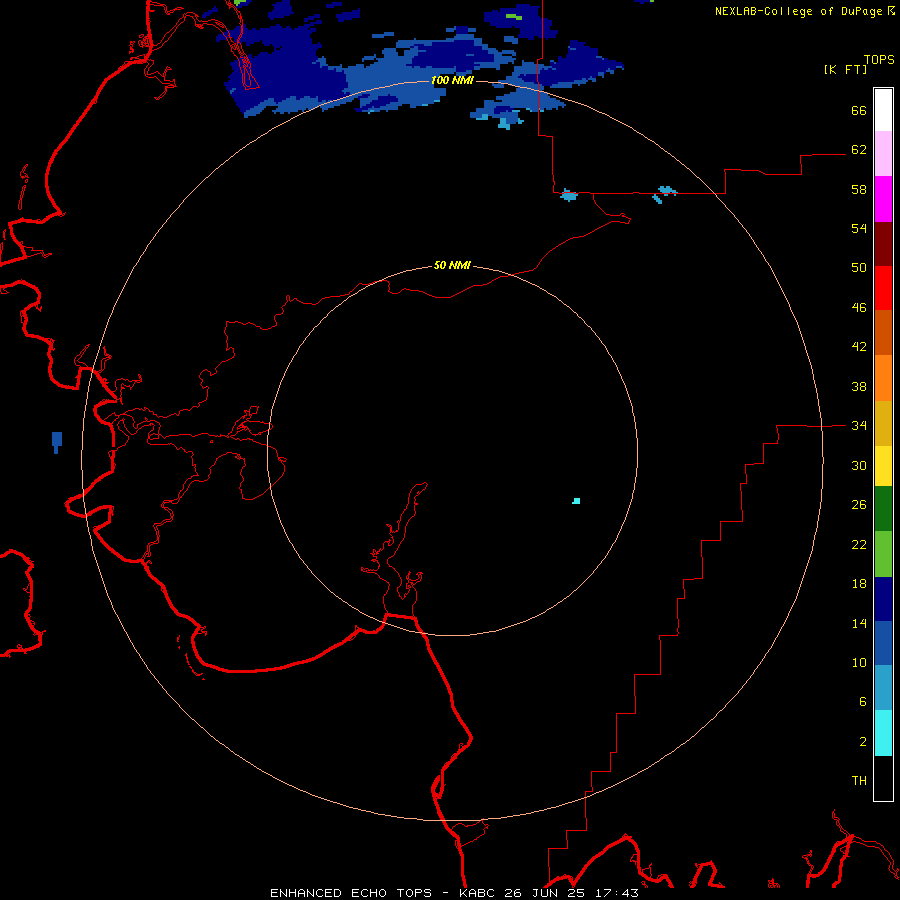Screen dimensions: 900x900
Task: Click the legend value 42
Action: click(x=859, y=347)
